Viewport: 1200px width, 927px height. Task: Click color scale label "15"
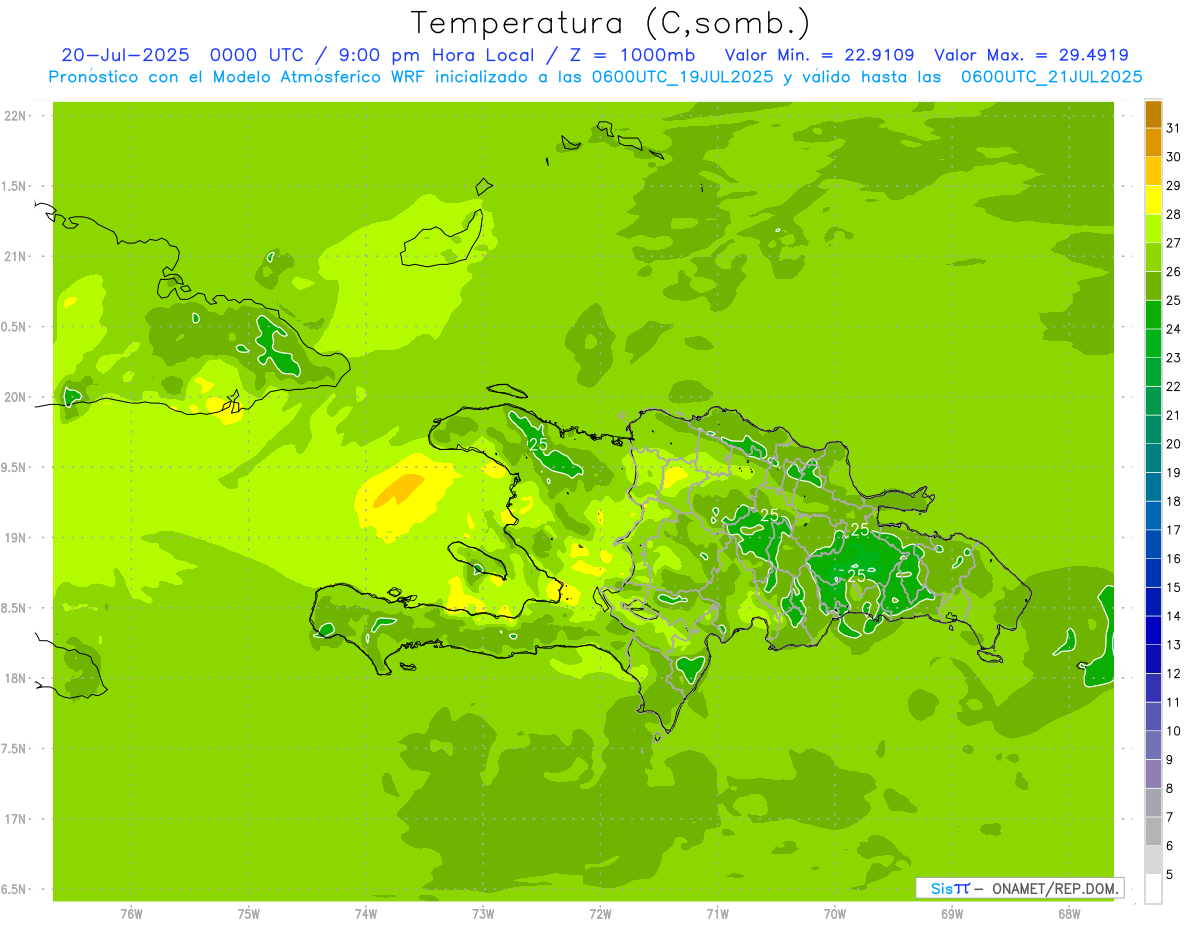1174,588
